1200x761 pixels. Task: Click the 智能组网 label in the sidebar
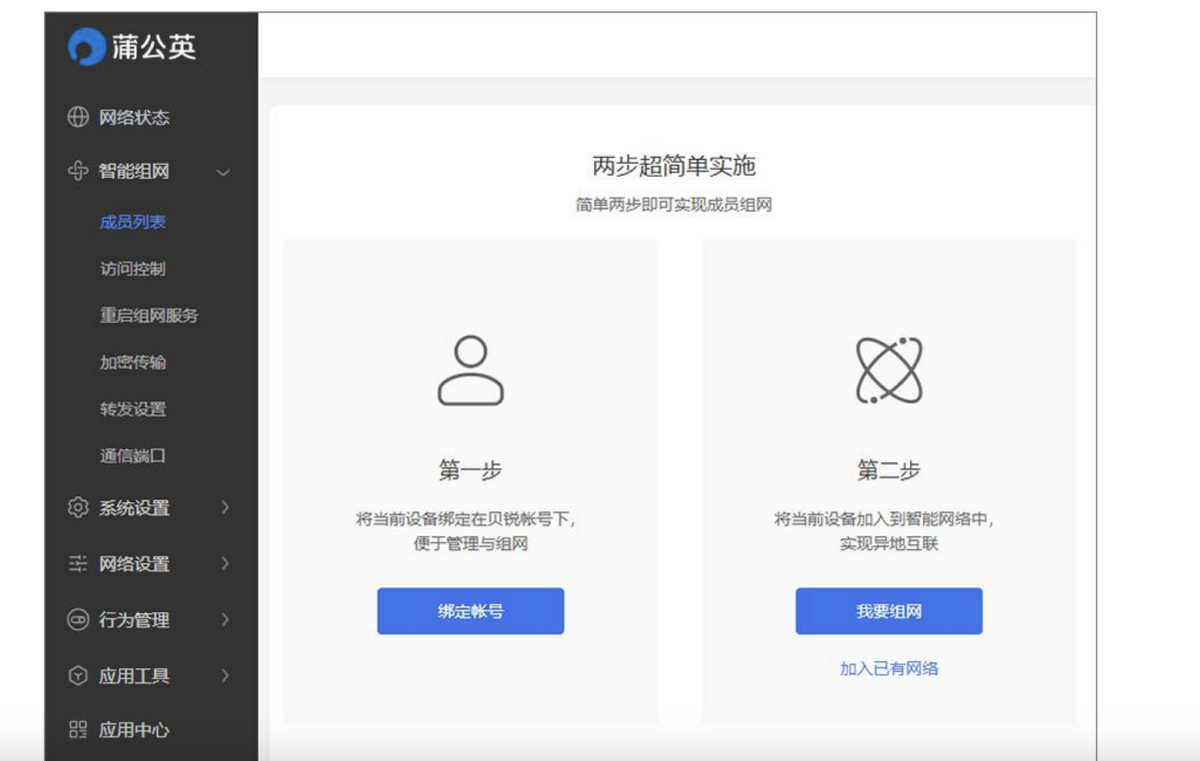click(x=134, y=171)
